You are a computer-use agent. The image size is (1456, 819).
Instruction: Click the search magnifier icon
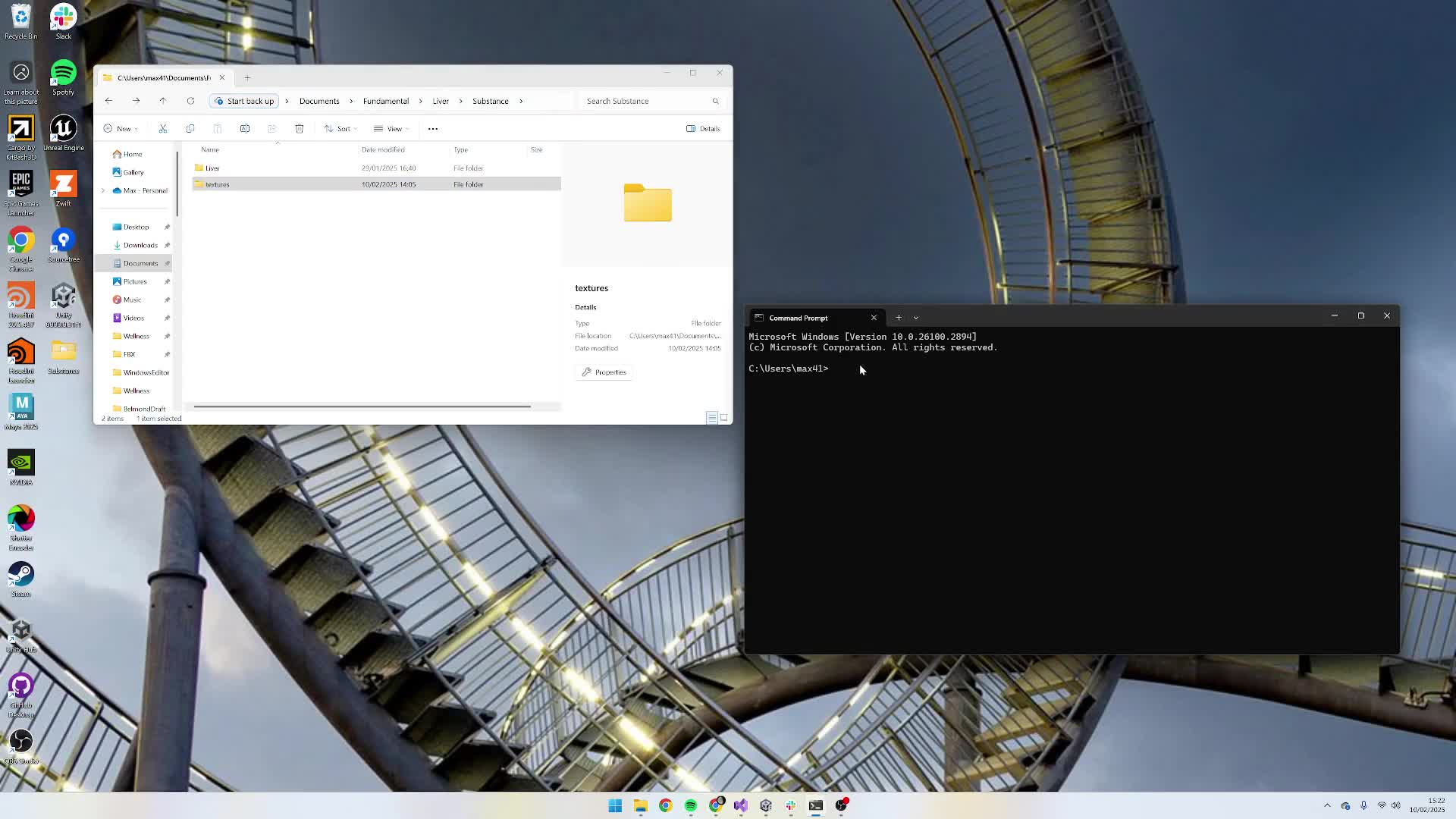coord(715,101)
